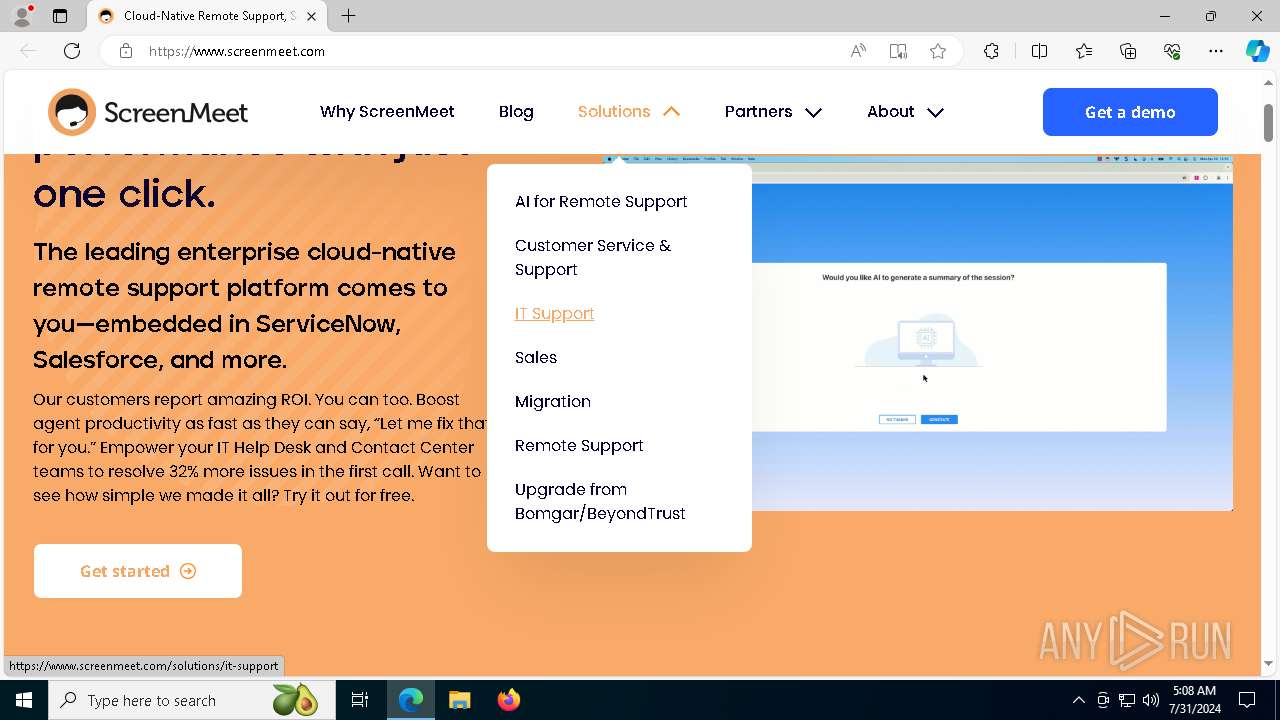Open IT Support solution page
1280x720 pixels.
pyautogui.click(x=554, y=313)
